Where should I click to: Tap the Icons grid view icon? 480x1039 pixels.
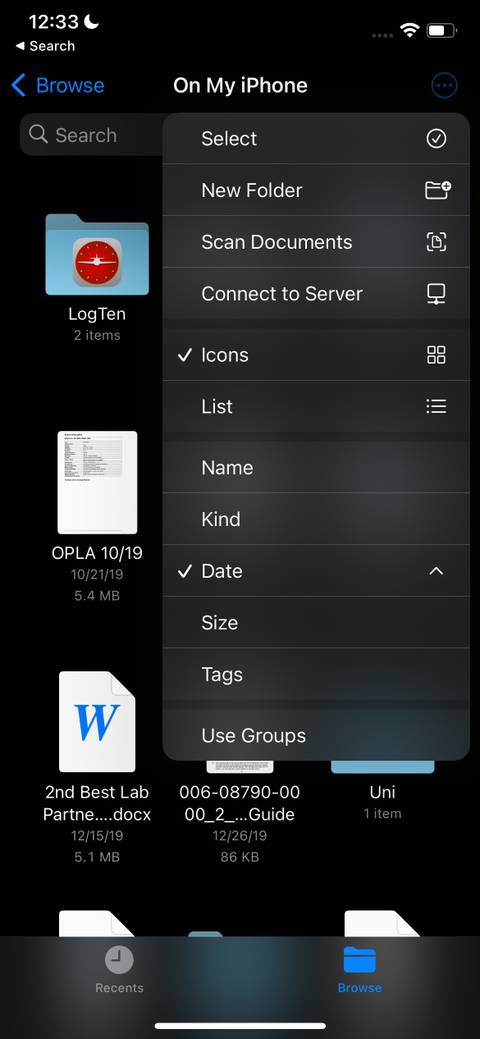click(436, 355)
